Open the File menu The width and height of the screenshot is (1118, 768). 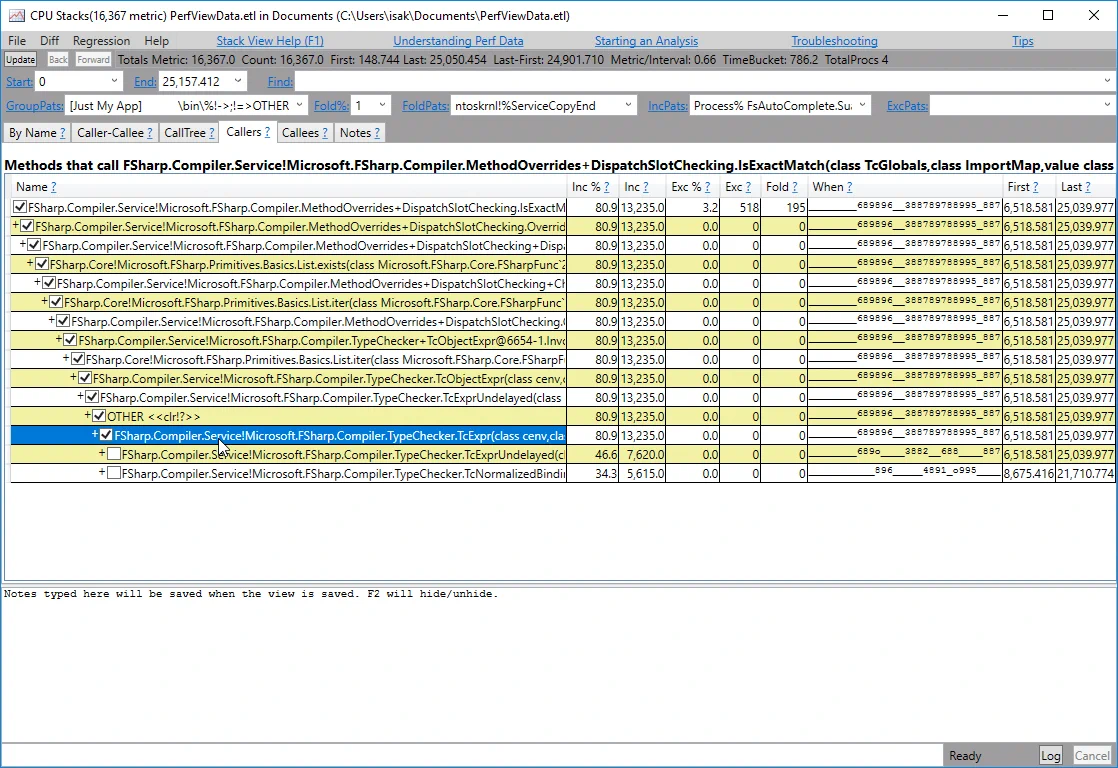pyautogui.click(x=16, y=41)
